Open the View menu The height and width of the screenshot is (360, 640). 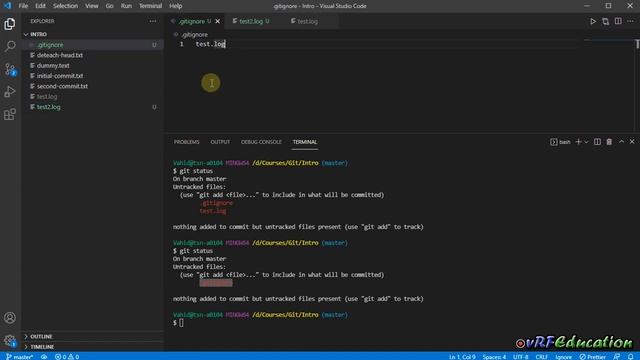click(91, 6)
